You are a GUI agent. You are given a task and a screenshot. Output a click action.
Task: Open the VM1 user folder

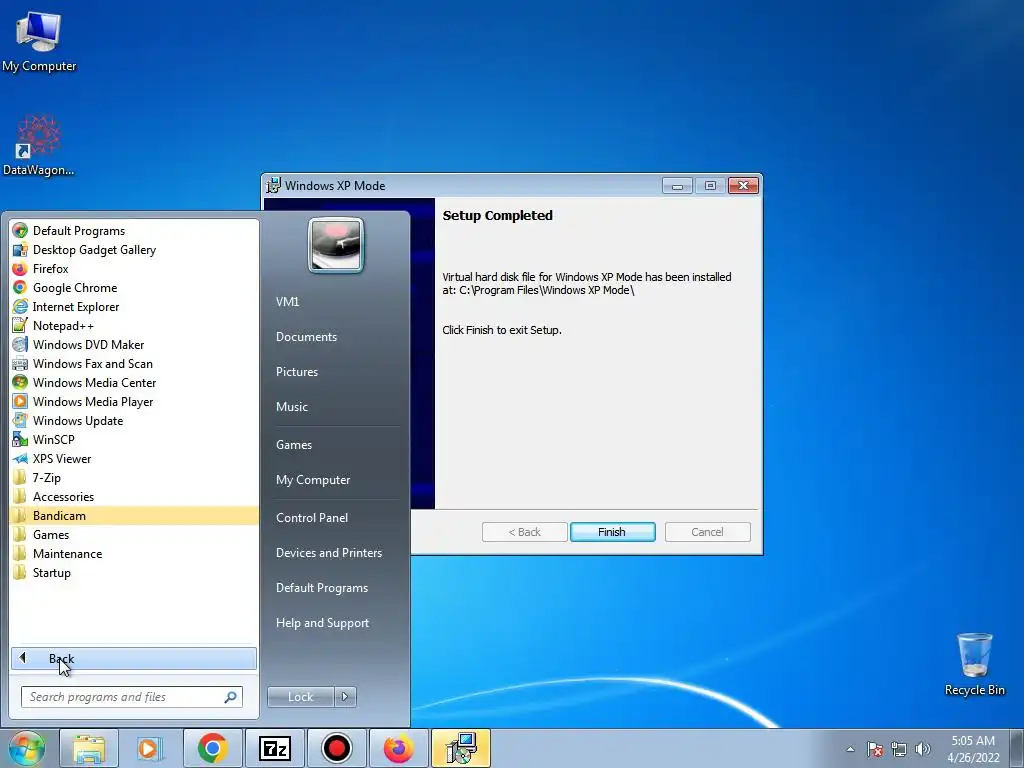click(287, 302)
